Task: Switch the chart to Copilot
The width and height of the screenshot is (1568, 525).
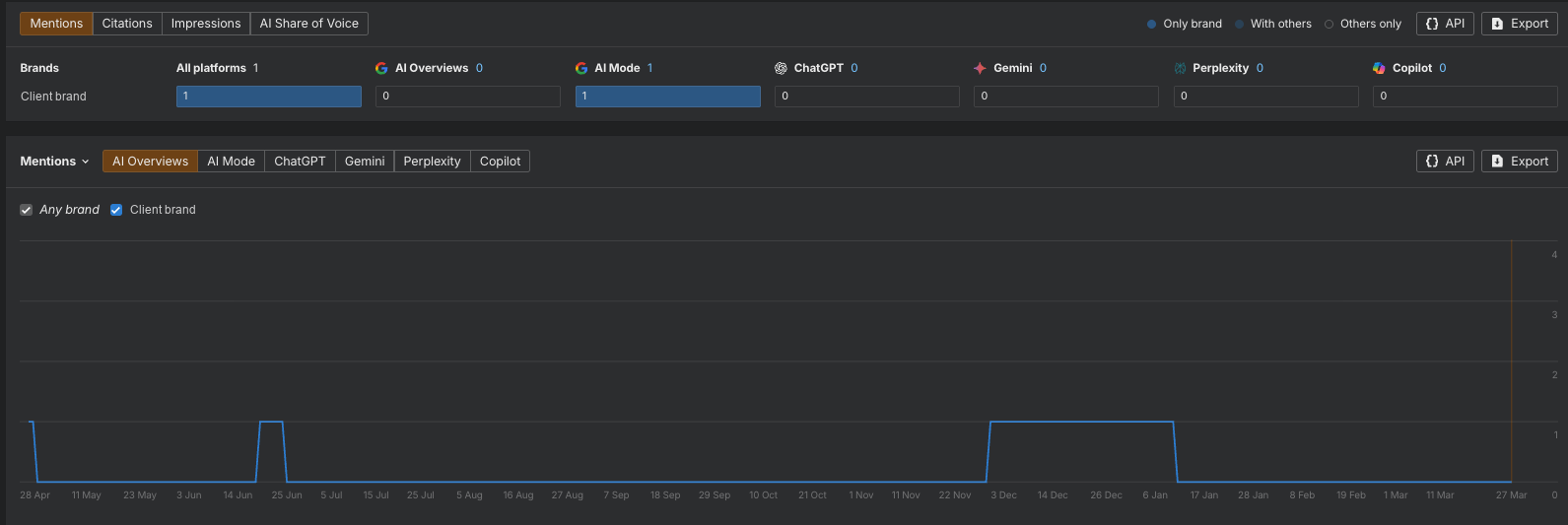Action: pyautogui.click(x=500, y=161)
